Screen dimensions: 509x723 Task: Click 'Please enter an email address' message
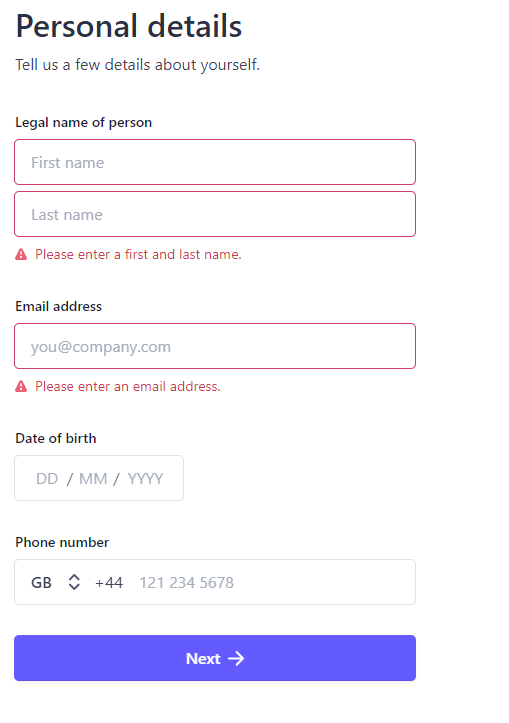[128, 386]
